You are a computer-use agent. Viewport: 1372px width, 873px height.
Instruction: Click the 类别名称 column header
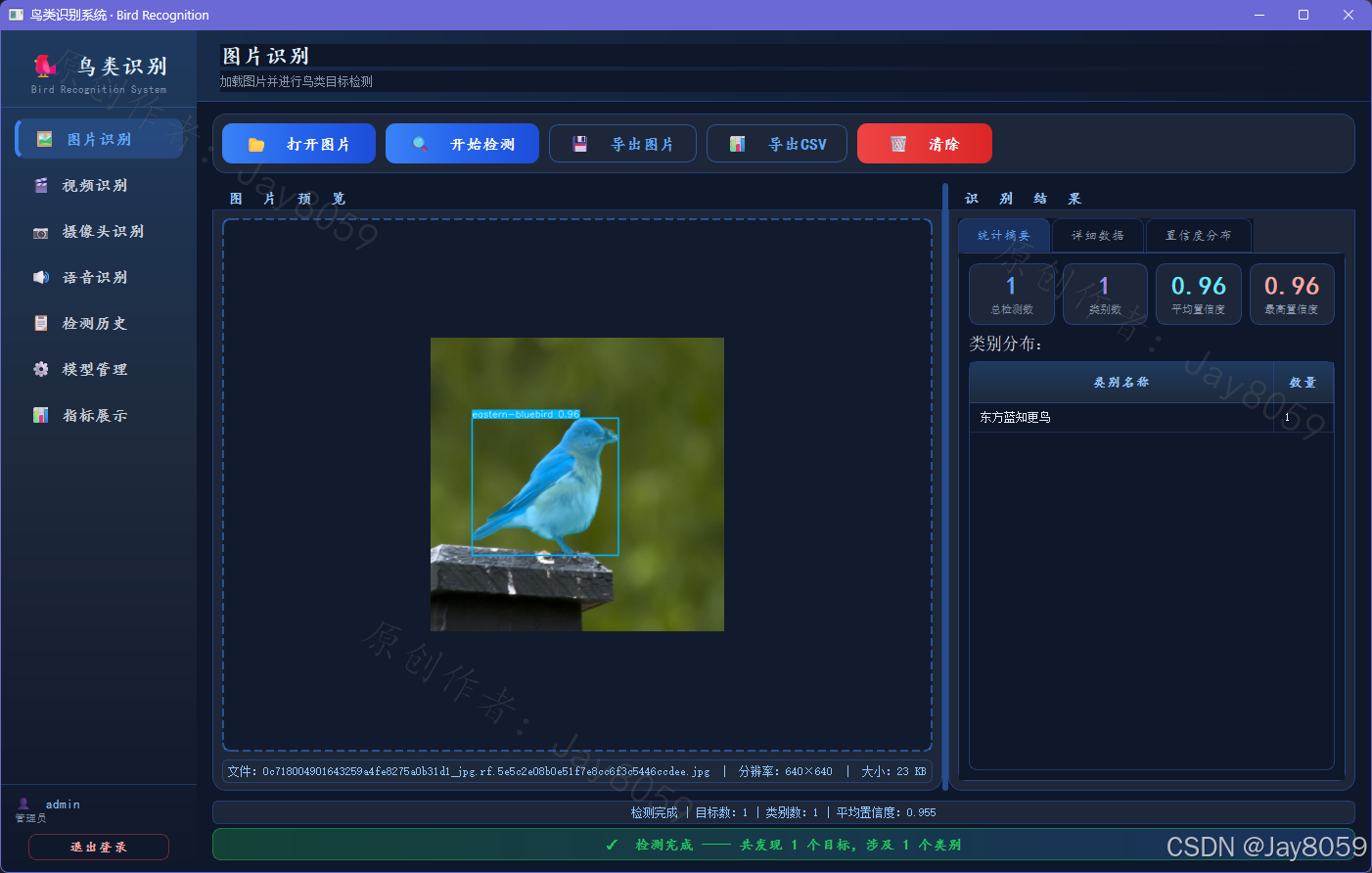[1121, 383]
